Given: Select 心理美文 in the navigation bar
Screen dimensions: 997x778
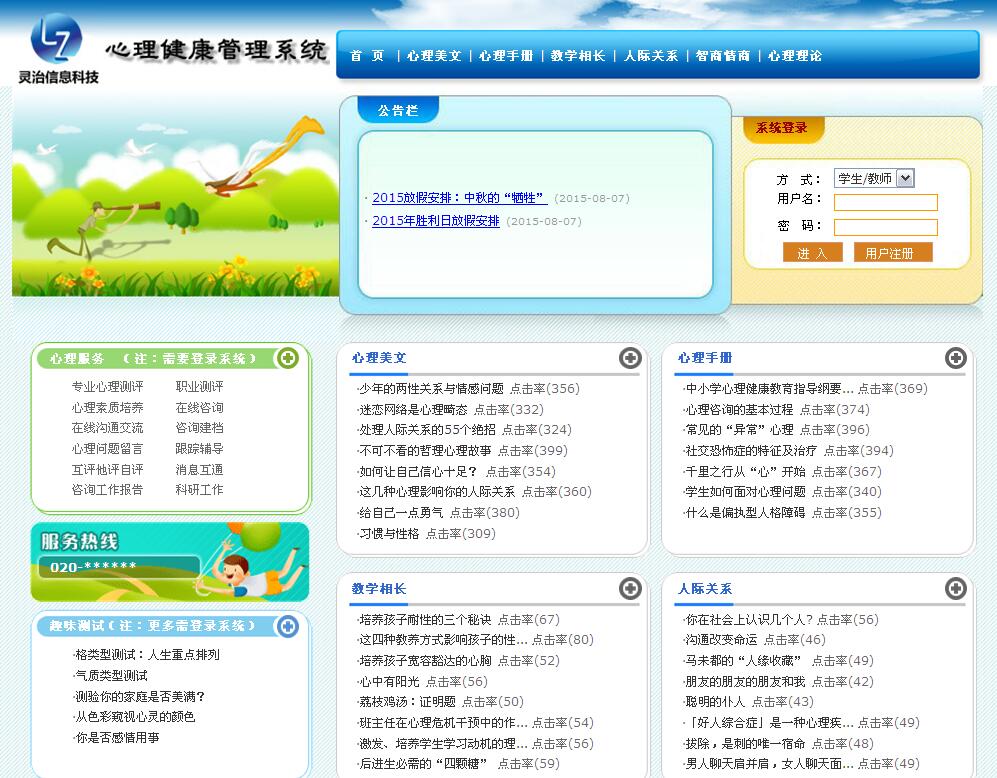Looking at the screenshot, I should [434, 56].
